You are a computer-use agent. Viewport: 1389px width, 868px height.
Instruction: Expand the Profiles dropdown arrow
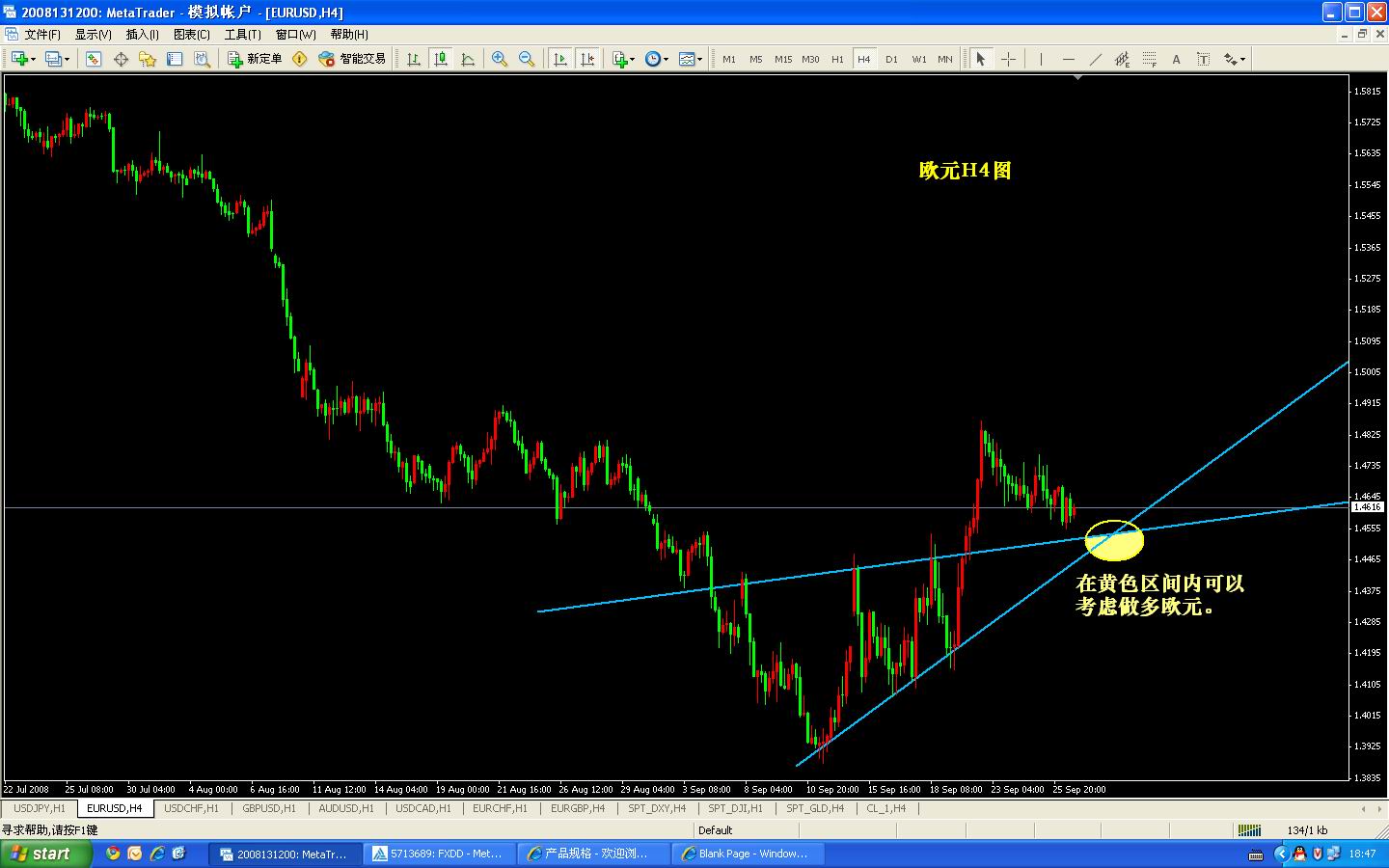pyautogui.click(x=67, y=59)
